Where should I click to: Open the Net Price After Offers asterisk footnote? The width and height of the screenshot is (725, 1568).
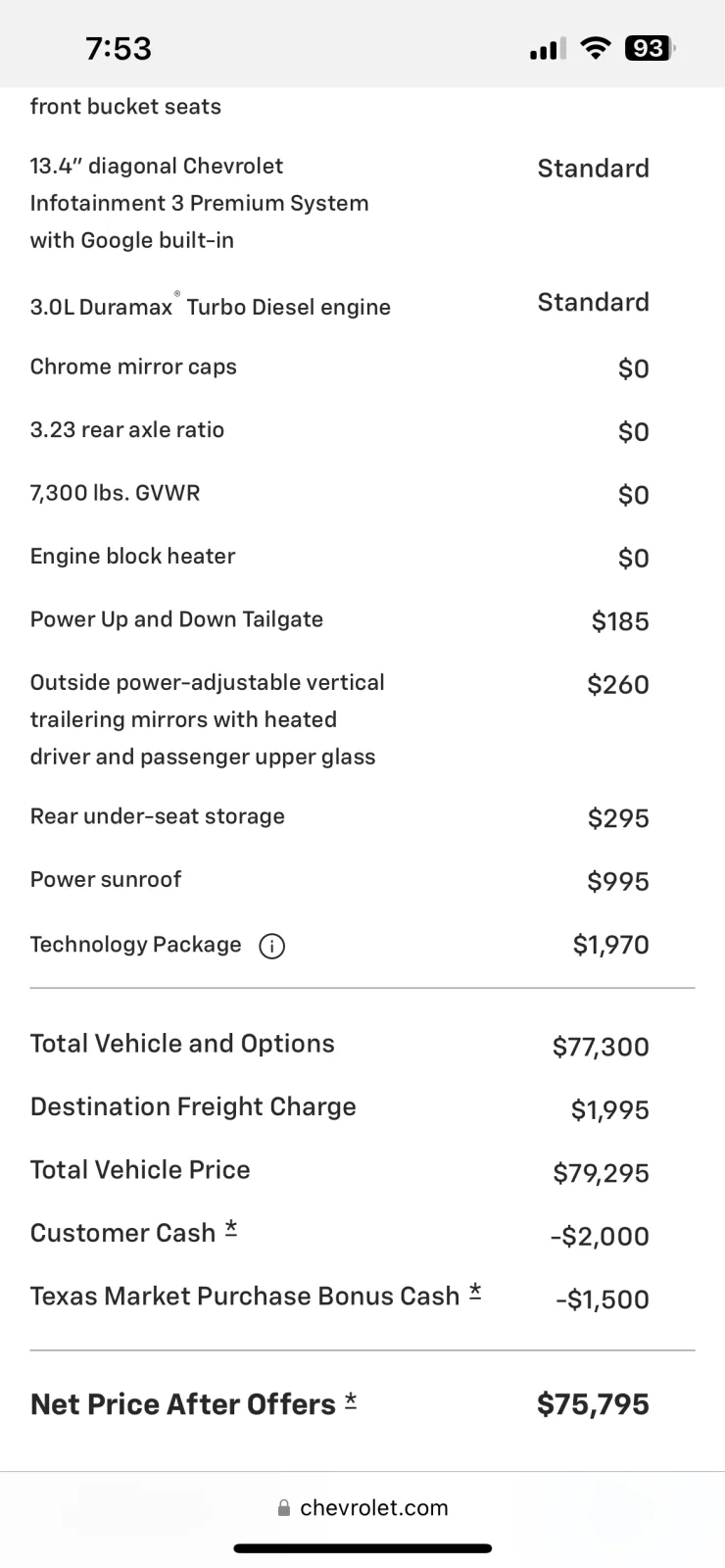tap(351, 1401)
